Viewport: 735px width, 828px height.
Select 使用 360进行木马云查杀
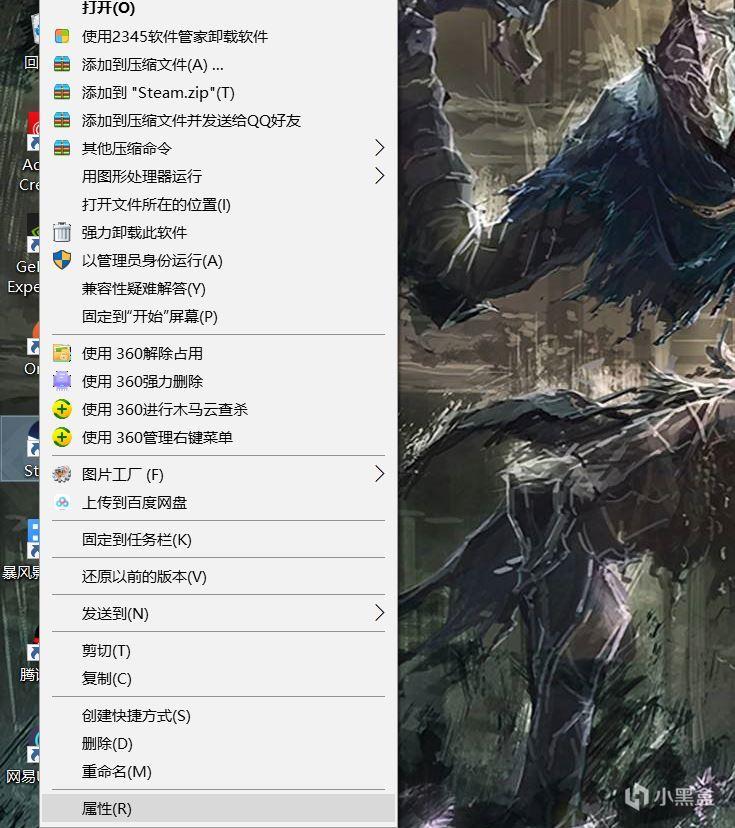pos(218,409)
